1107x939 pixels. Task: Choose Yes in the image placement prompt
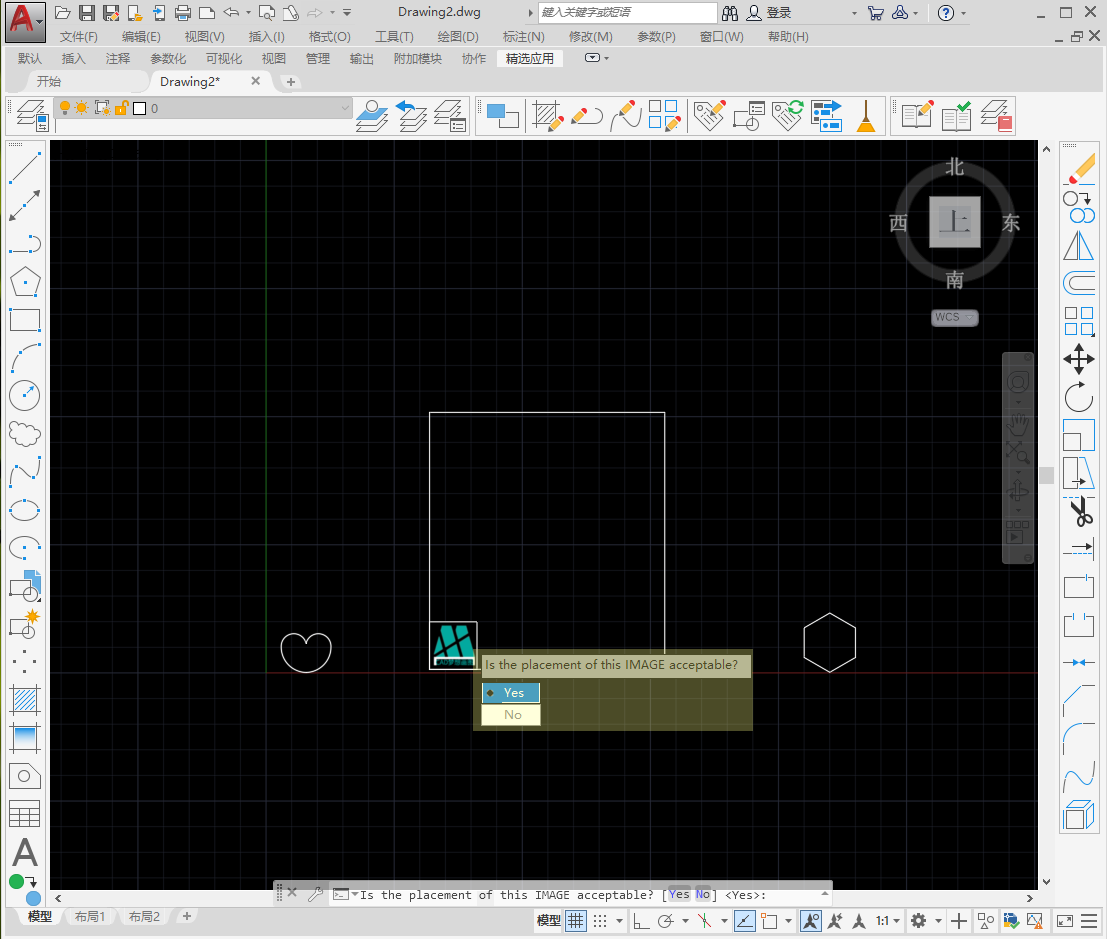(511, 692)
